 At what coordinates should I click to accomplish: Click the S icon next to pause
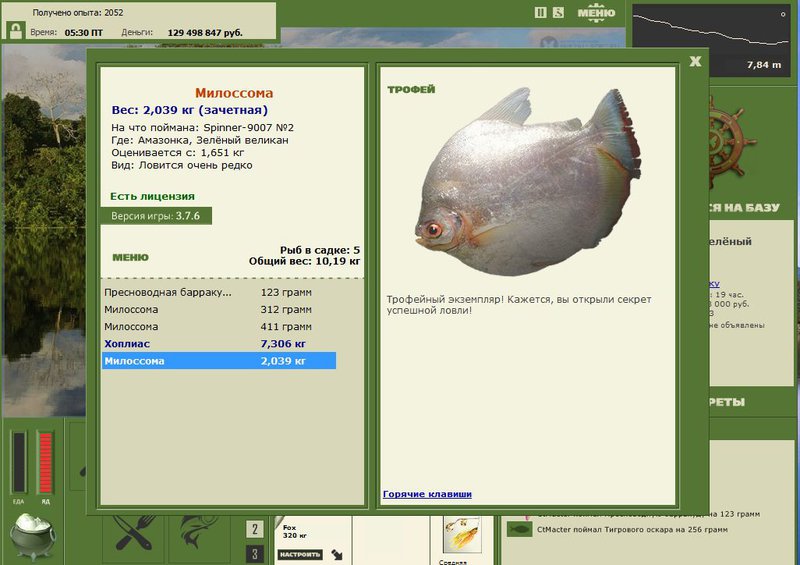pyautogui.click(x=558, y=13)
